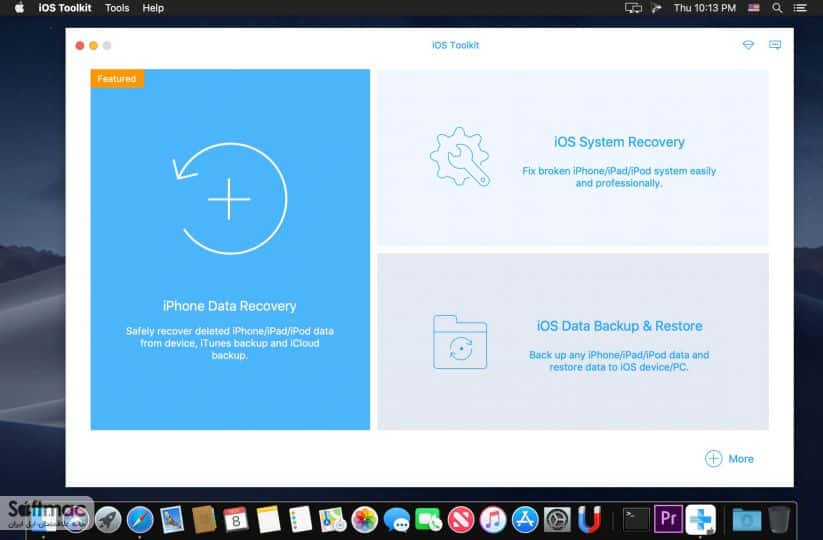Click the backup folder sync icon
This screenshot has height=540, width=823.
click(x=460, y=342)
